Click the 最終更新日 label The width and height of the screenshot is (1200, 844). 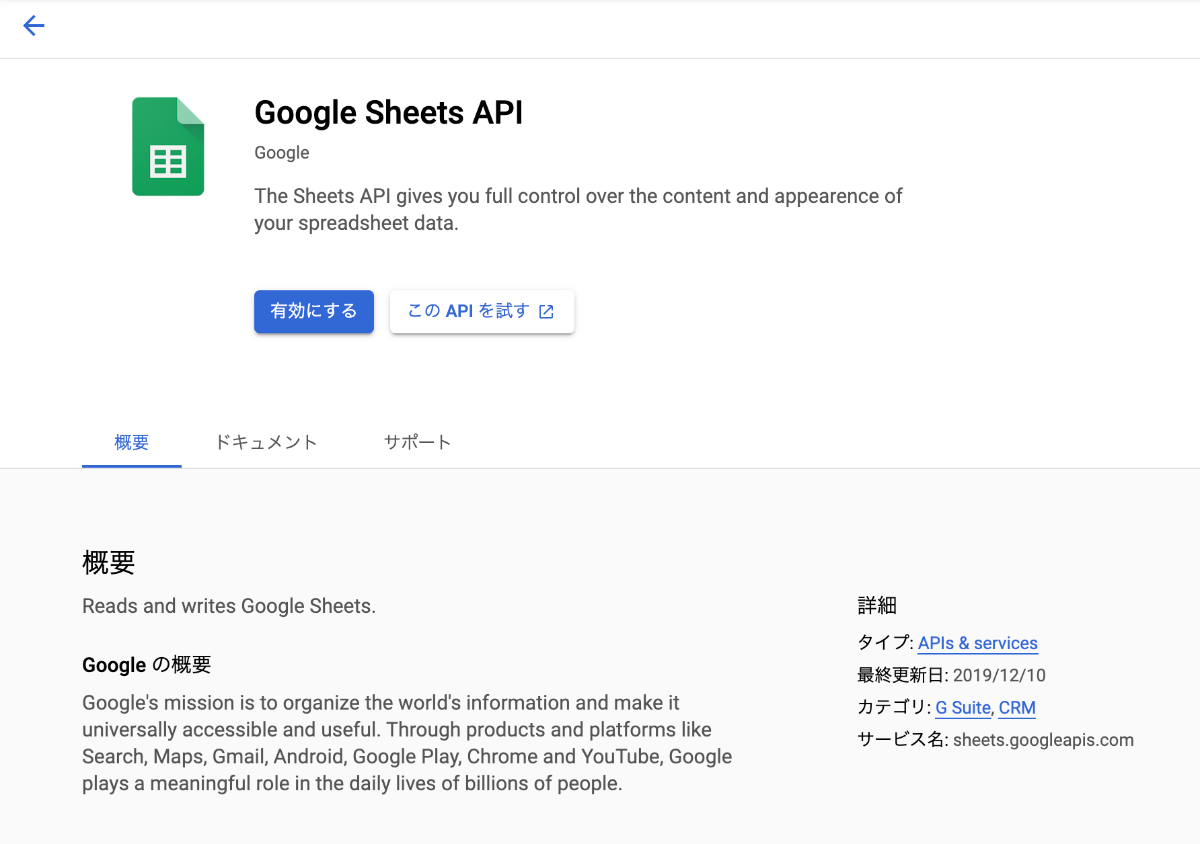(x=901, y=676)
